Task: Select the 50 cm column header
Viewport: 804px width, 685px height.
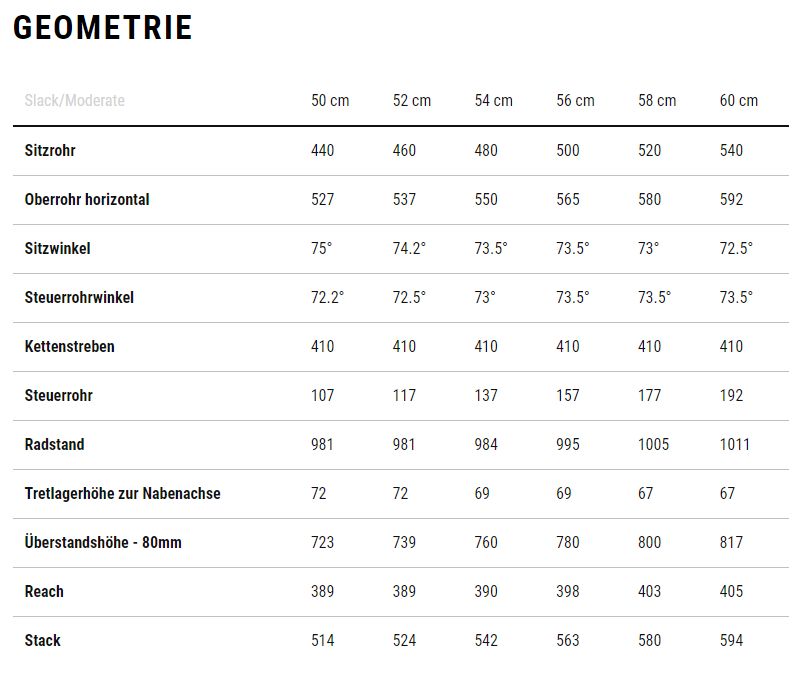Action: pos(330,100)
